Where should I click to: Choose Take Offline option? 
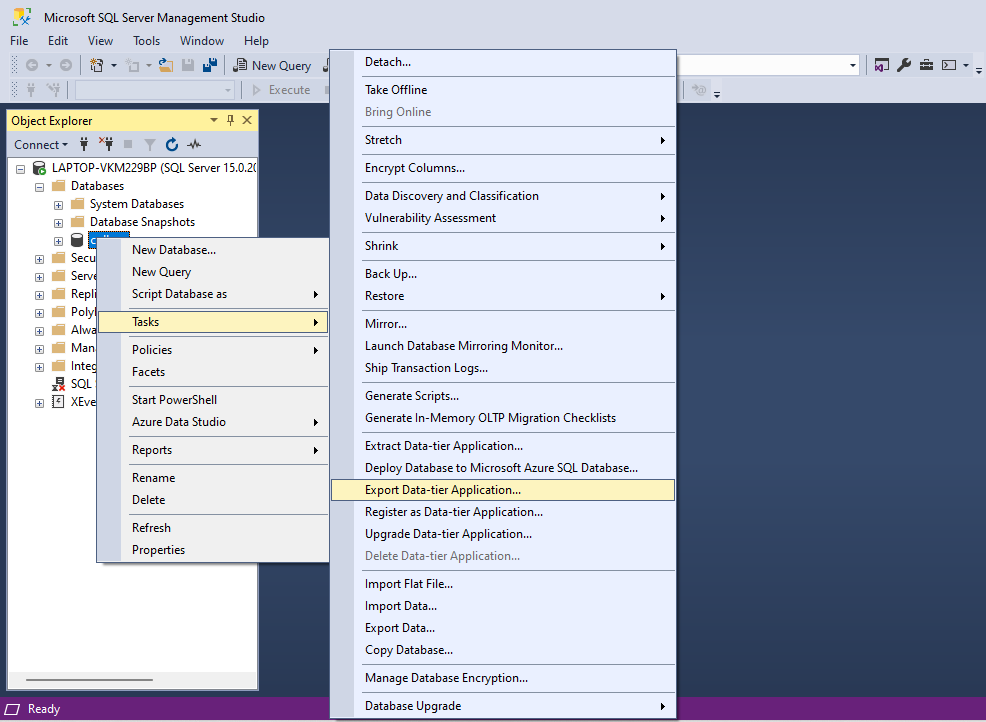[x=502, y=90]
